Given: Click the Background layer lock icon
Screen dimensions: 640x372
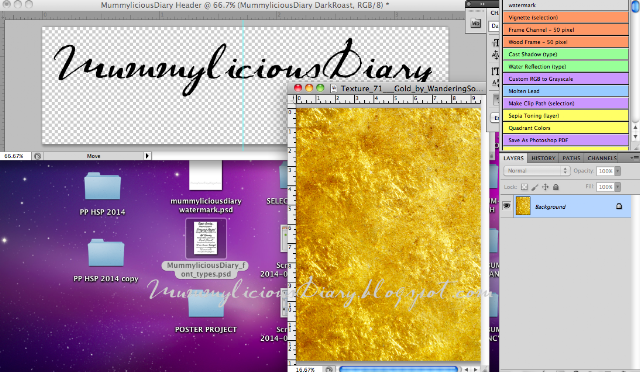Looking at the screenshot, I should click(x=619, y=206).
